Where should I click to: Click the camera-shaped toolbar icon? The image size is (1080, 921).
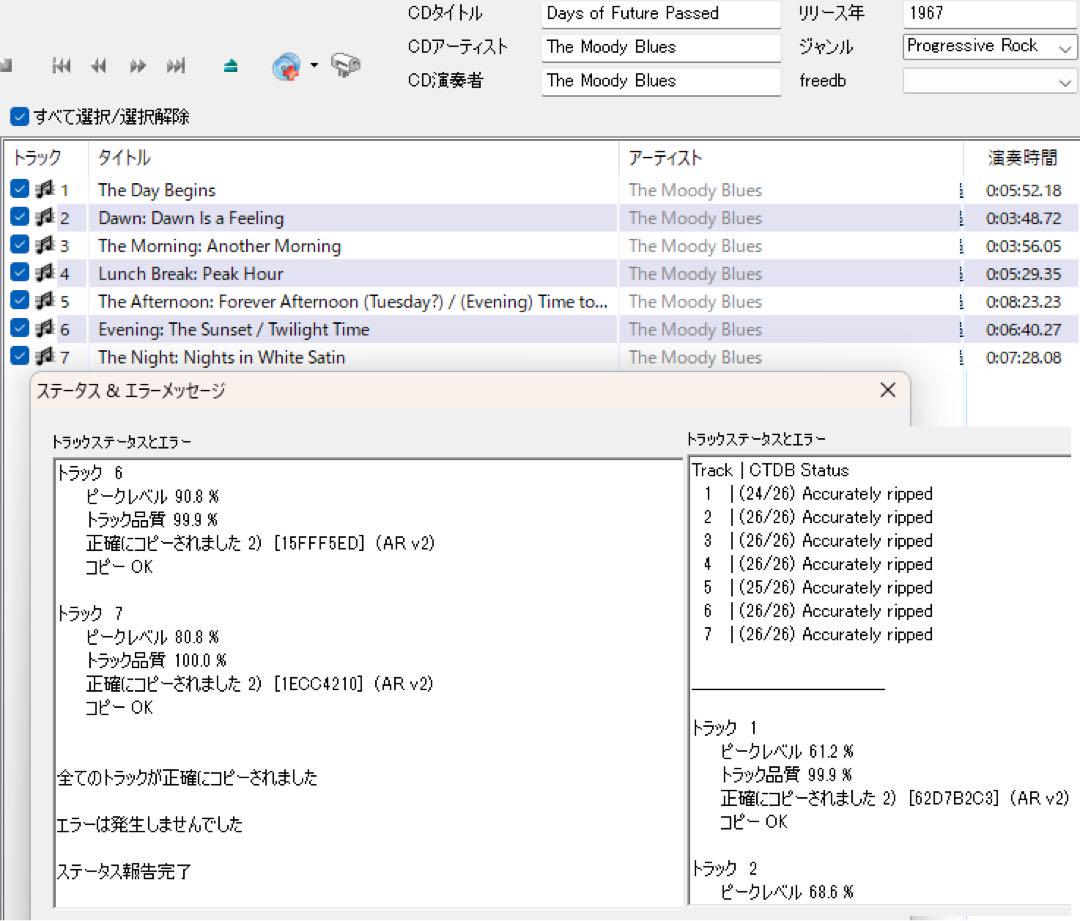(346, 65)
